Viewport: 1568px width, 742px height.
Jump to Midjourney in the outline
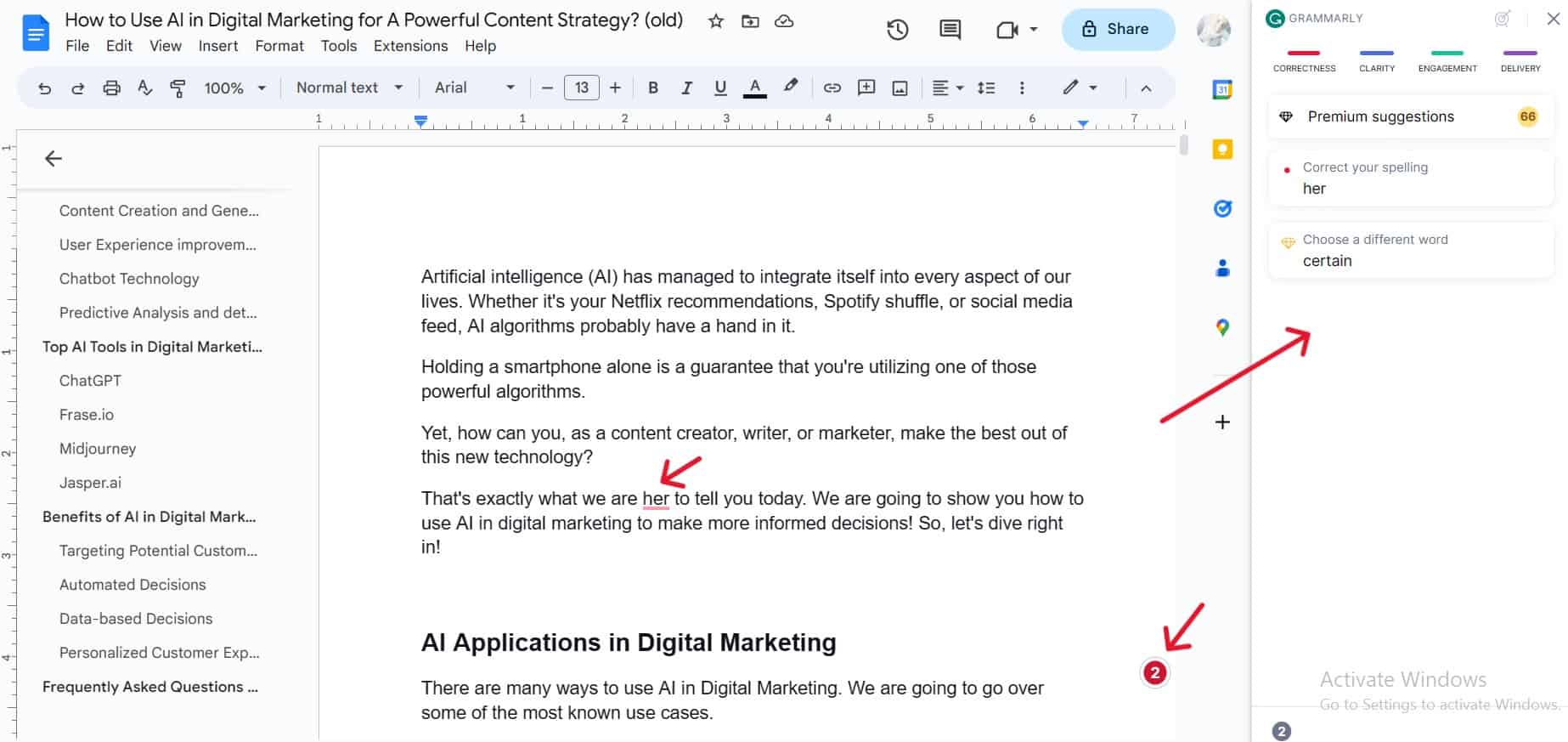(98, 449)
